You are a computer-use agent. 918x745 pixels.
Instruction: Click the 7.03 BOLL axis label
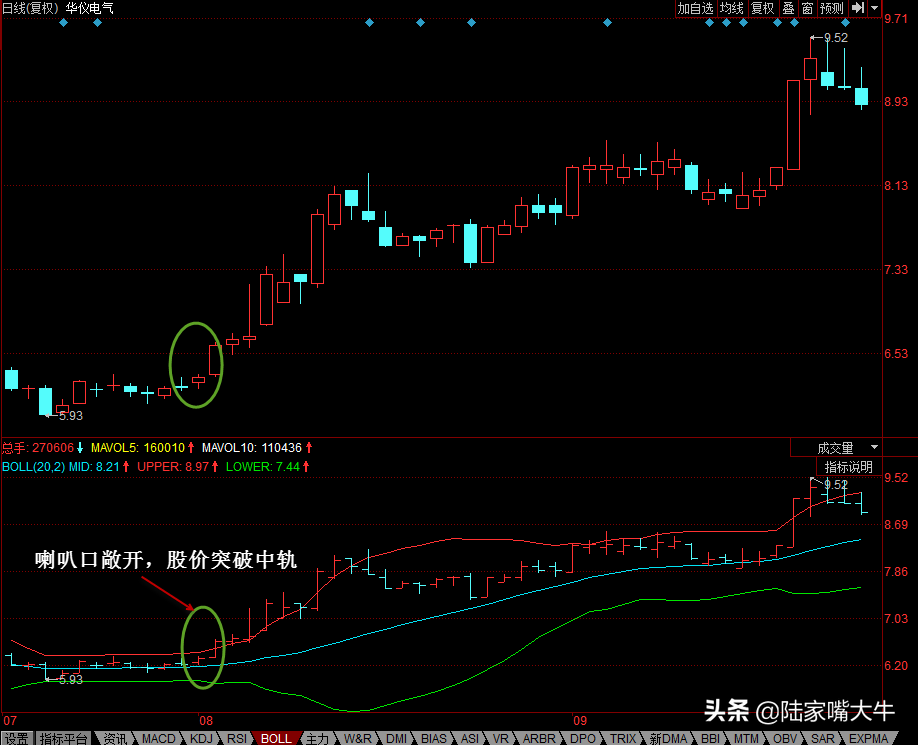click(896, 619)
